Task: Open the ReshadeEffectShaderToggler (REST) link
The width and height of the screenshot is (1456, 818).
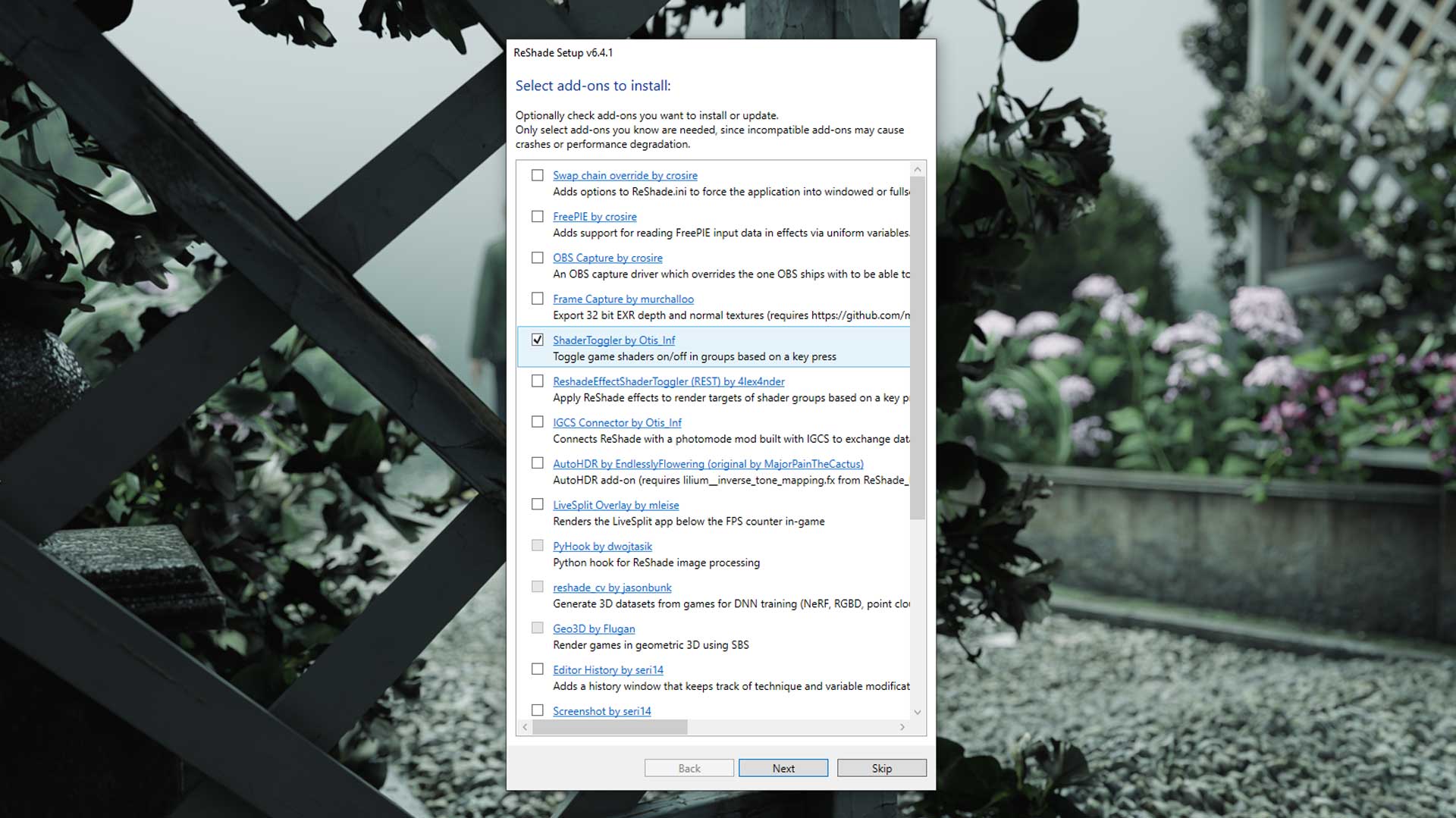Action: (x=668, y=381)
